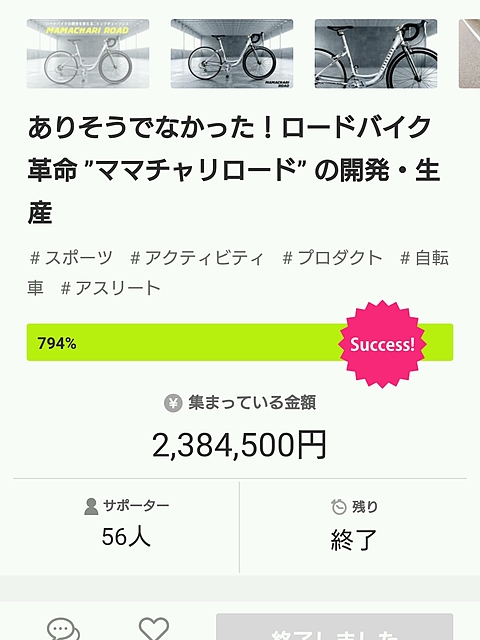Click the 56人 supporter count
The image size is (480, 640).
126,537
